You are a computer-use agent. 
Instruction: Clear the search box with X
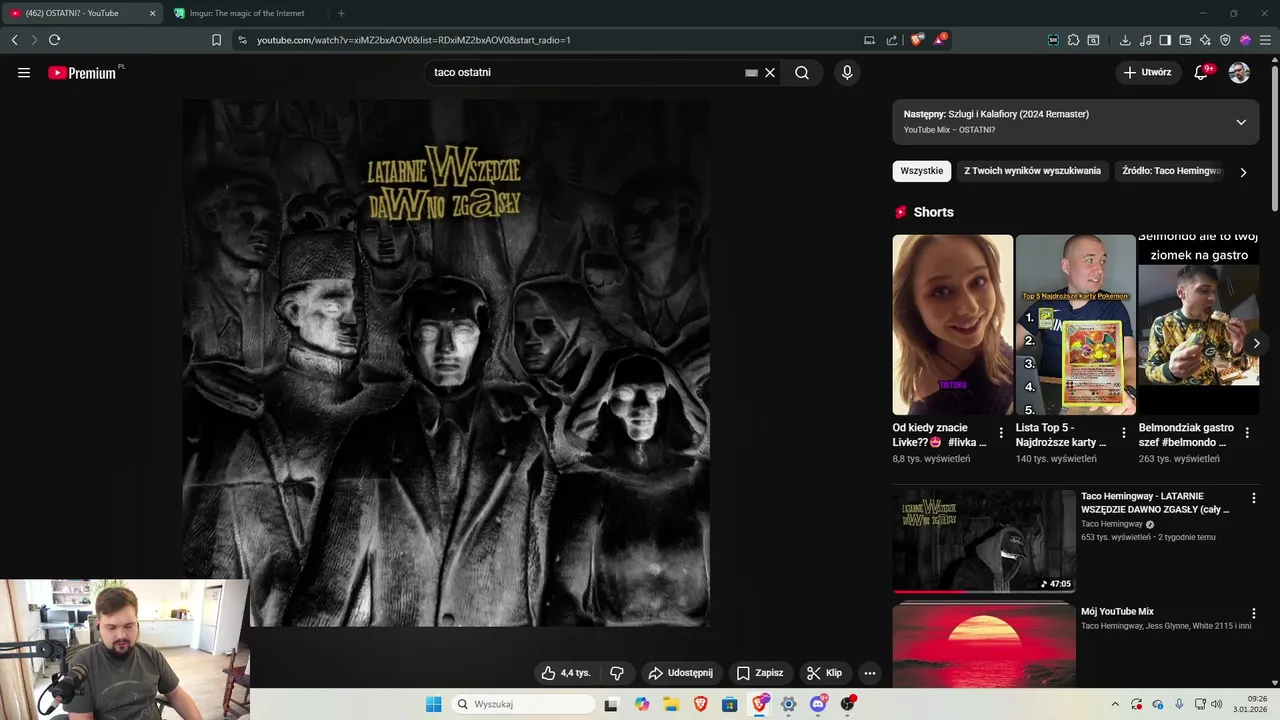coord(770,72)
